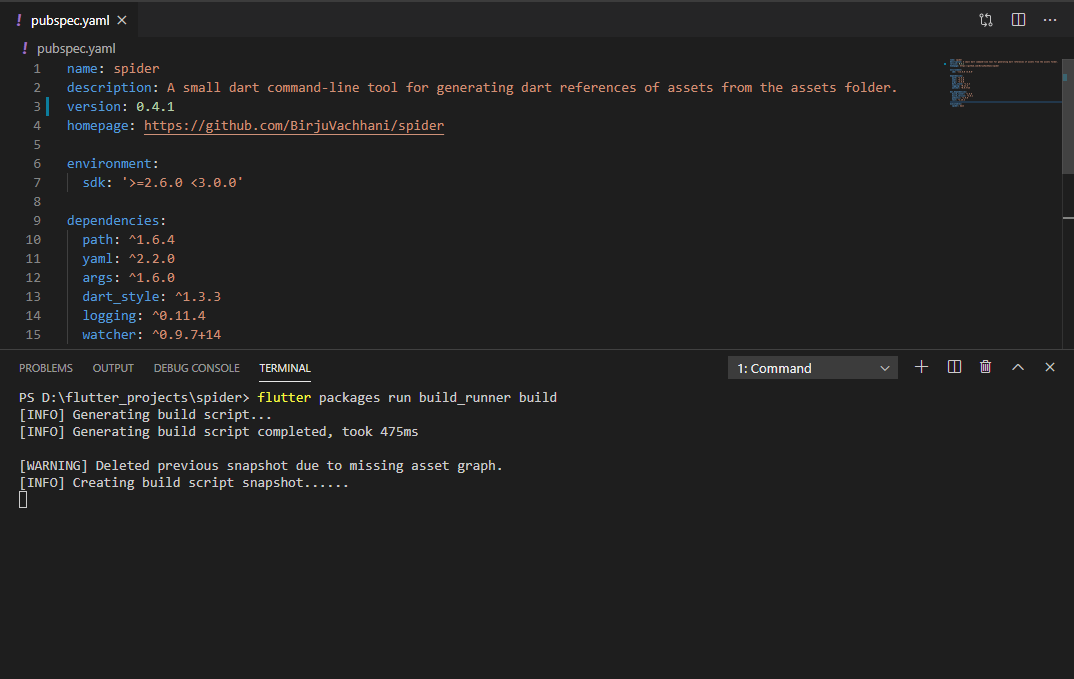Switch to the DEBUG CONSOLE tab

coord(196,367)
